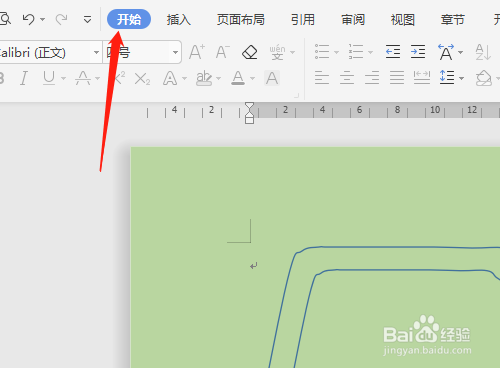Image resolution: width=500 pixels, height=368 pixels.
Task: Open the 开始 ribbon tab
Action: click(x=129, y=19)
